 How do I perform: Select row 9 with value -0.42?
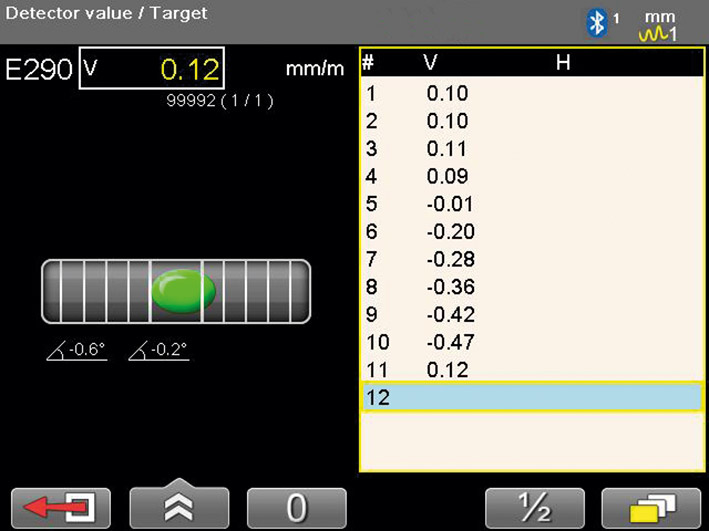point(532,314)
